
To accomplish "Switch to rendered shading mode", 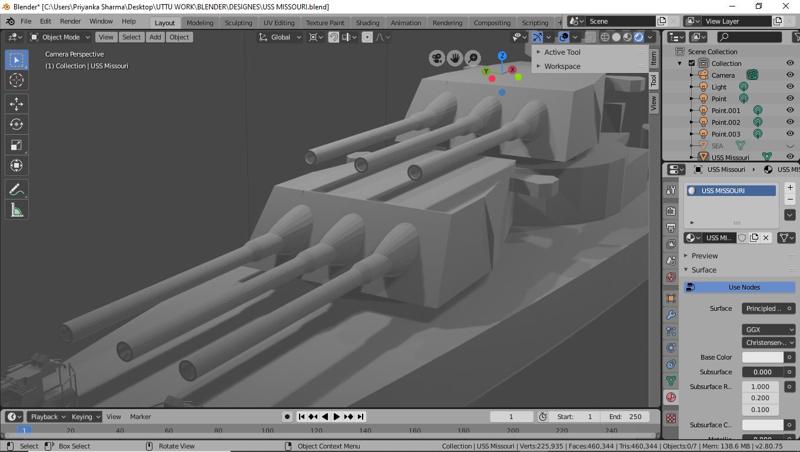I will [638, 37].
